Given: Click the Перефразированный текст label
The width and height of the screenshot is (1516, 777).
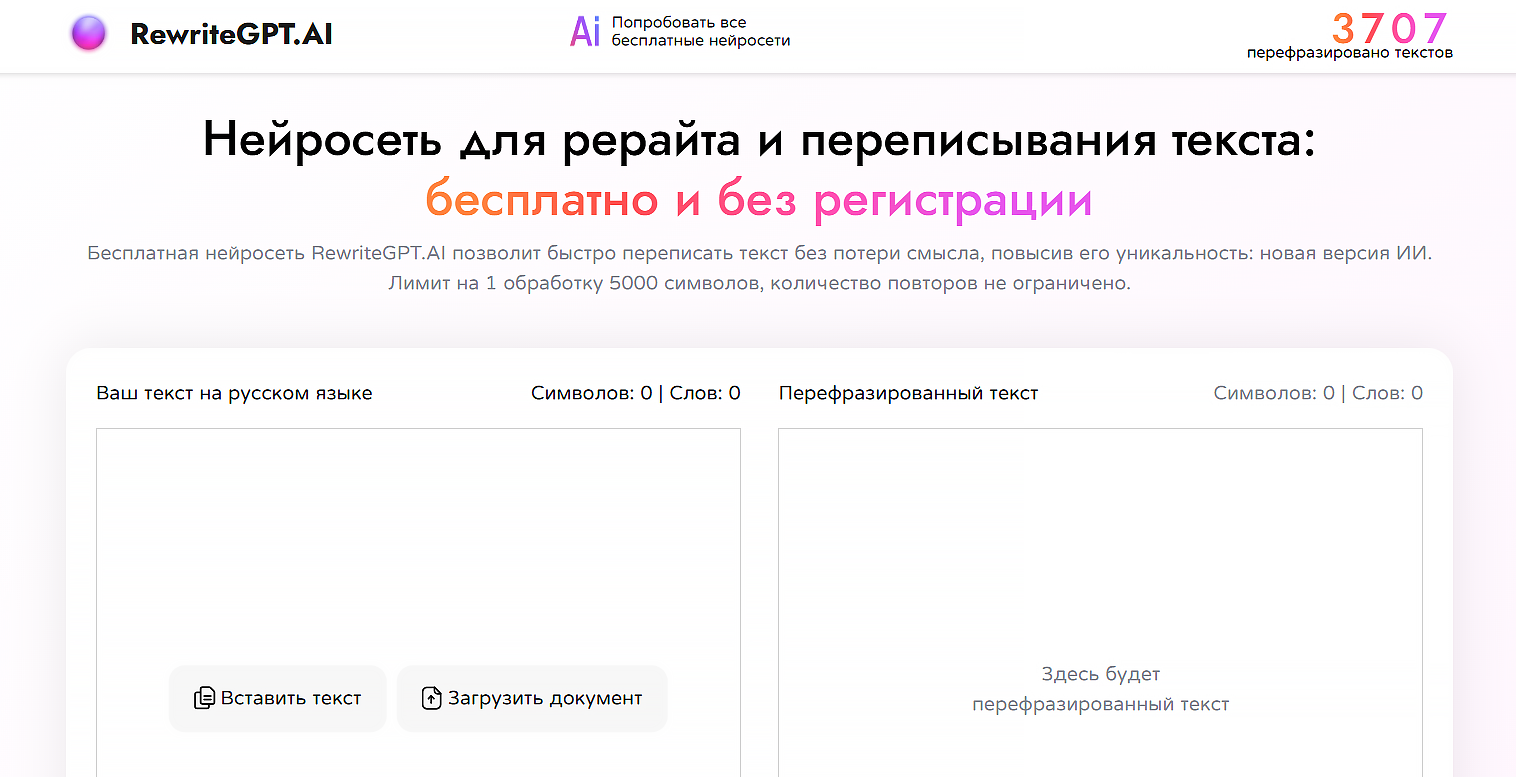Looking at the screenshot, I should click(908, 392).
